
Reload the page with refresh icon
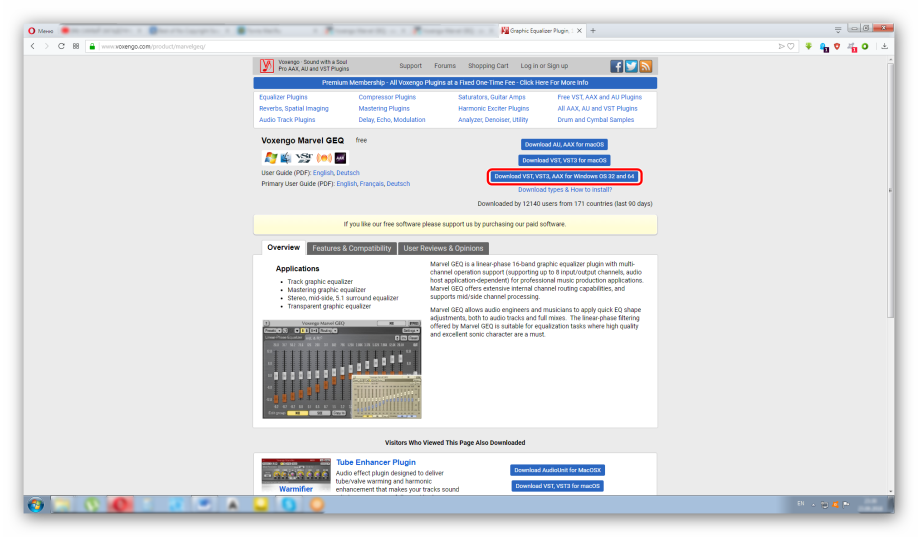pos(61,46)
